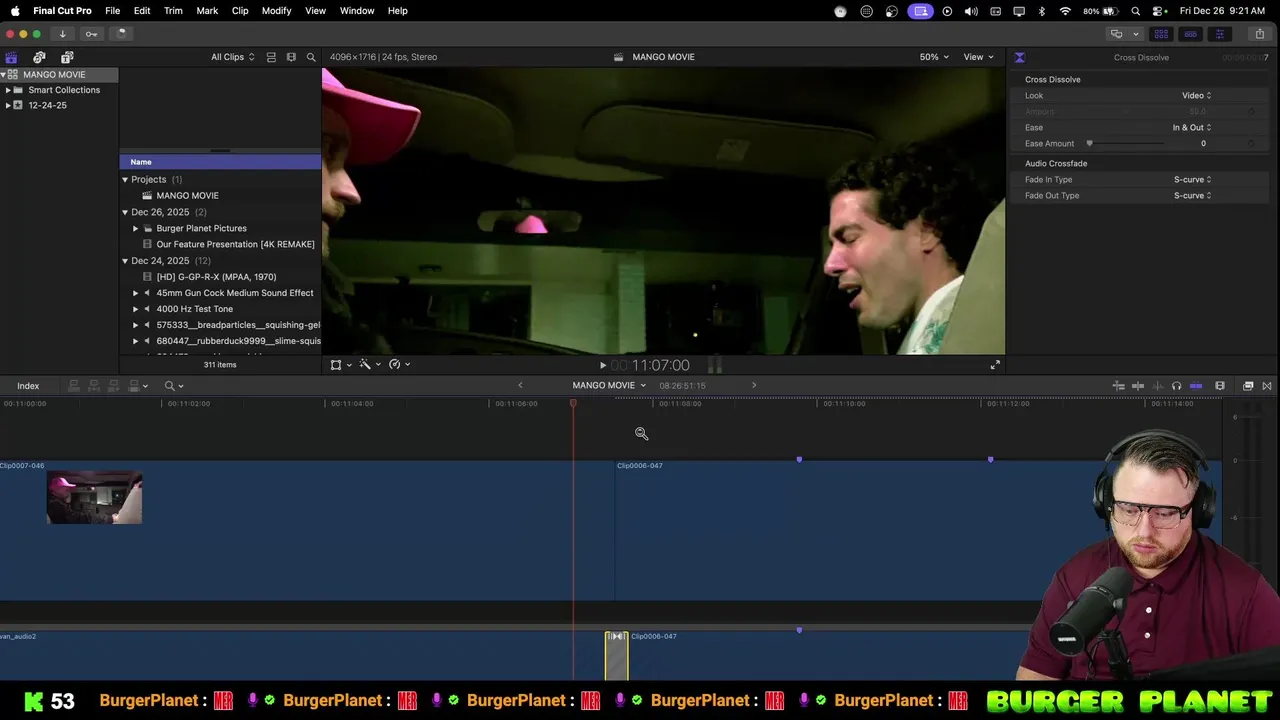Open the retime speedometer dropdown
The height and width of the screenshot is (720, 1280).
[399, 365]
